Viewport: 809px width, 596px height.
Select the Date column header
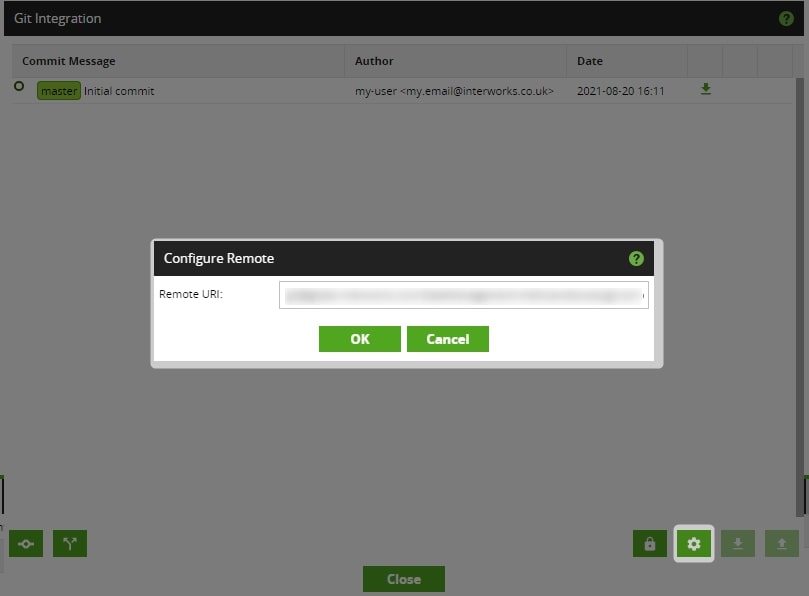coord(590,61)
